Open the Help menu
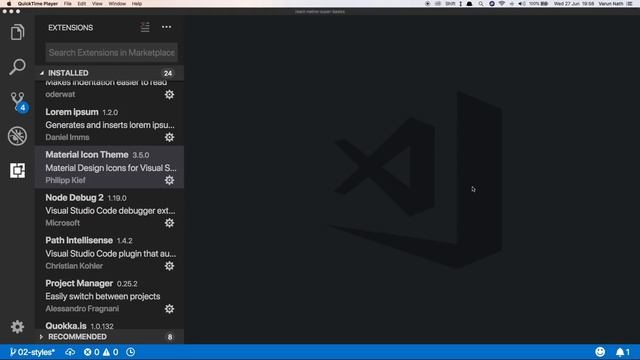This screenshot has width=640, height=360. [137, 4]
